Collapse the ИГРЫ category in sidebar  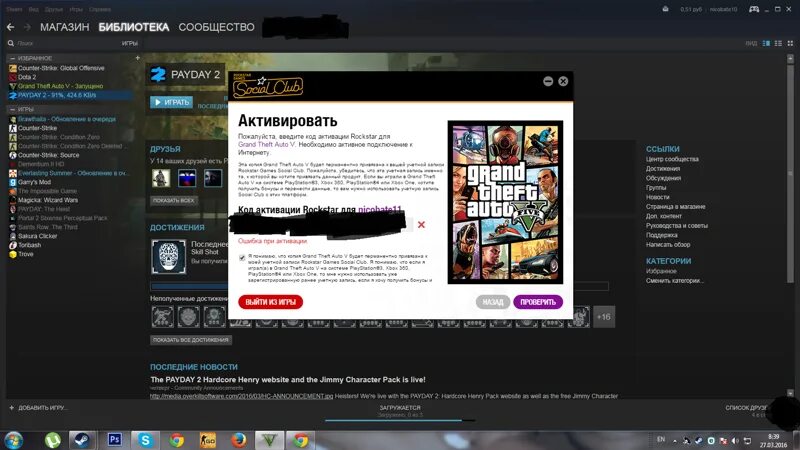[x=12, y=109]
